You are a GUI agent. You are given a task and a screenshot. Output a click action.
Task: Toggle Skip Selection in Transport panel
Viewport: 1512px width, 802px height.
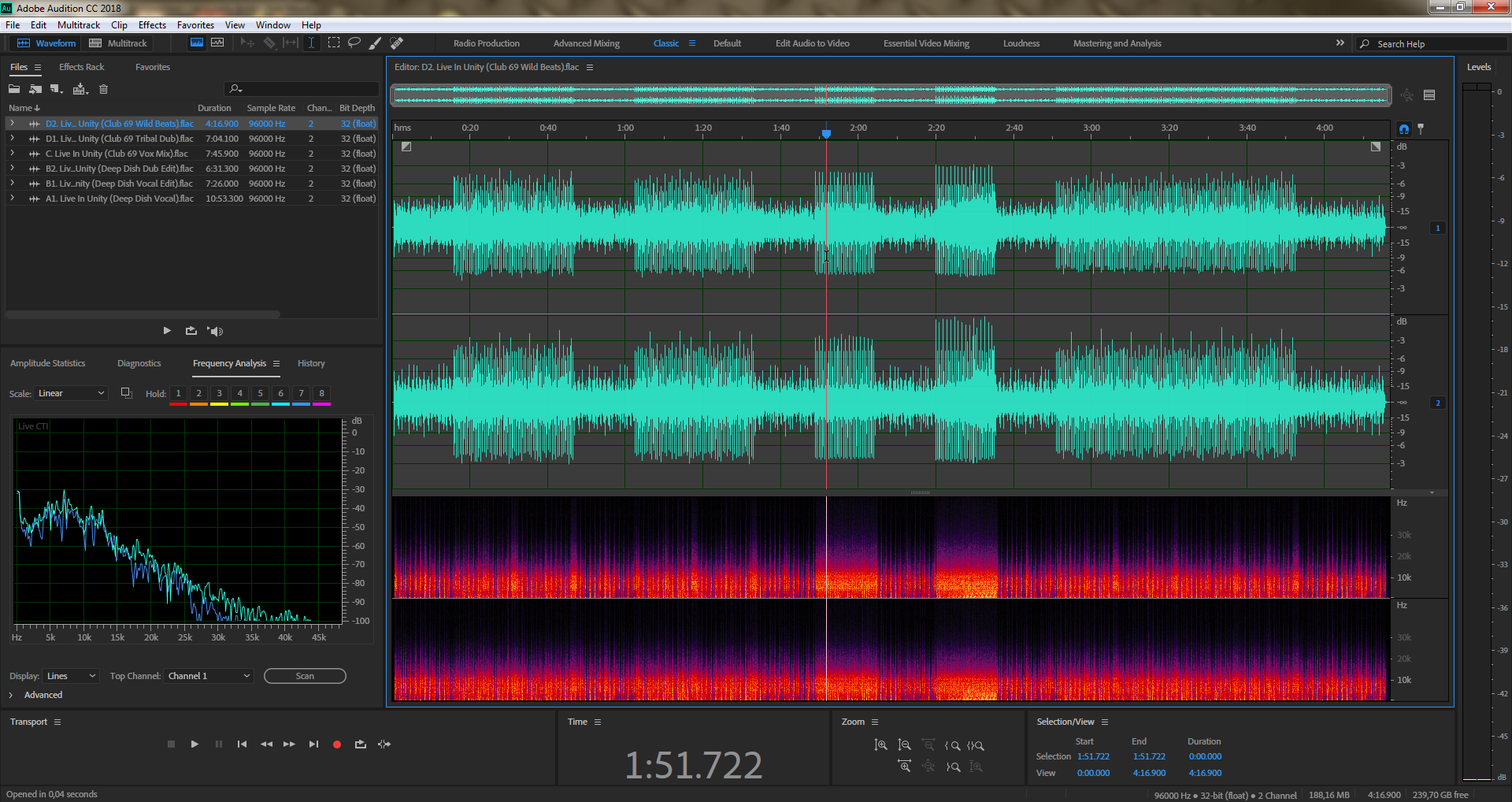coord(384,744)
